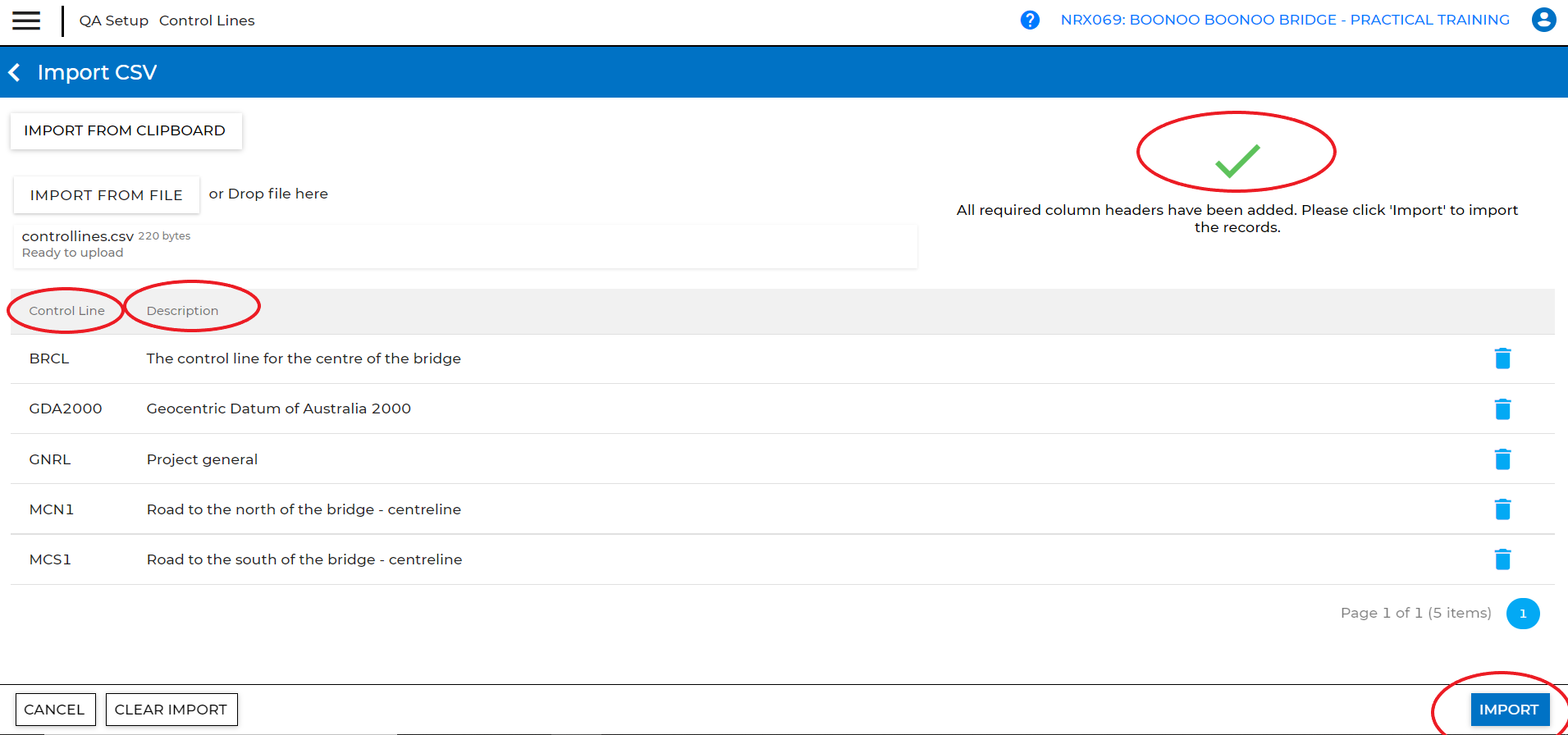This screenshot has height=735, width=1568.
Task: Go back using the Import CSV arrow
Action: [x=15, y=72]
